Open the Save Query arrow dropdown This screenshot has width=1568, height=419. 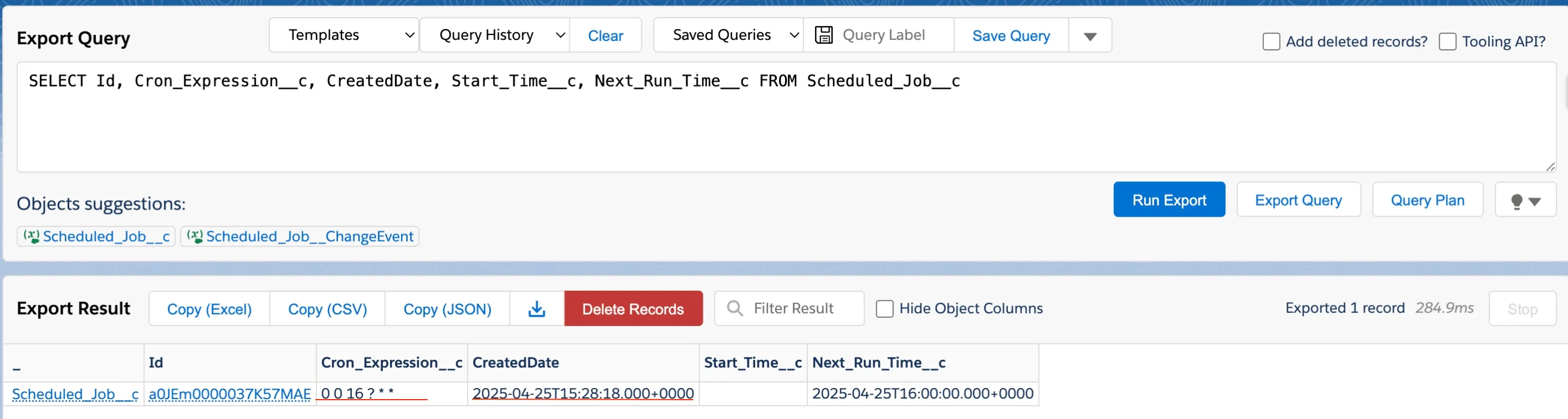coord(1089,36)
